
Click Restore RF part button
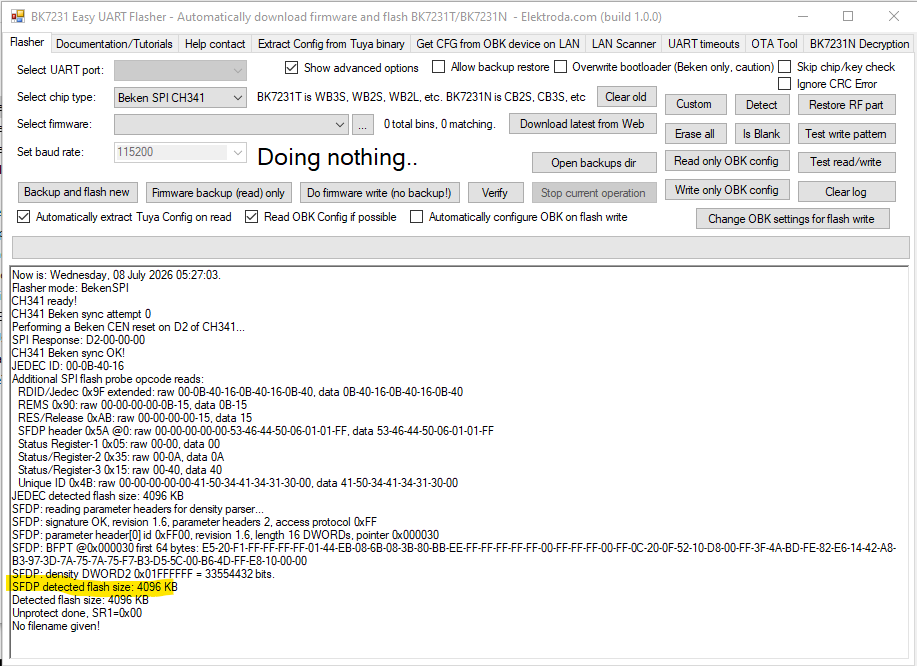point(846,105)
